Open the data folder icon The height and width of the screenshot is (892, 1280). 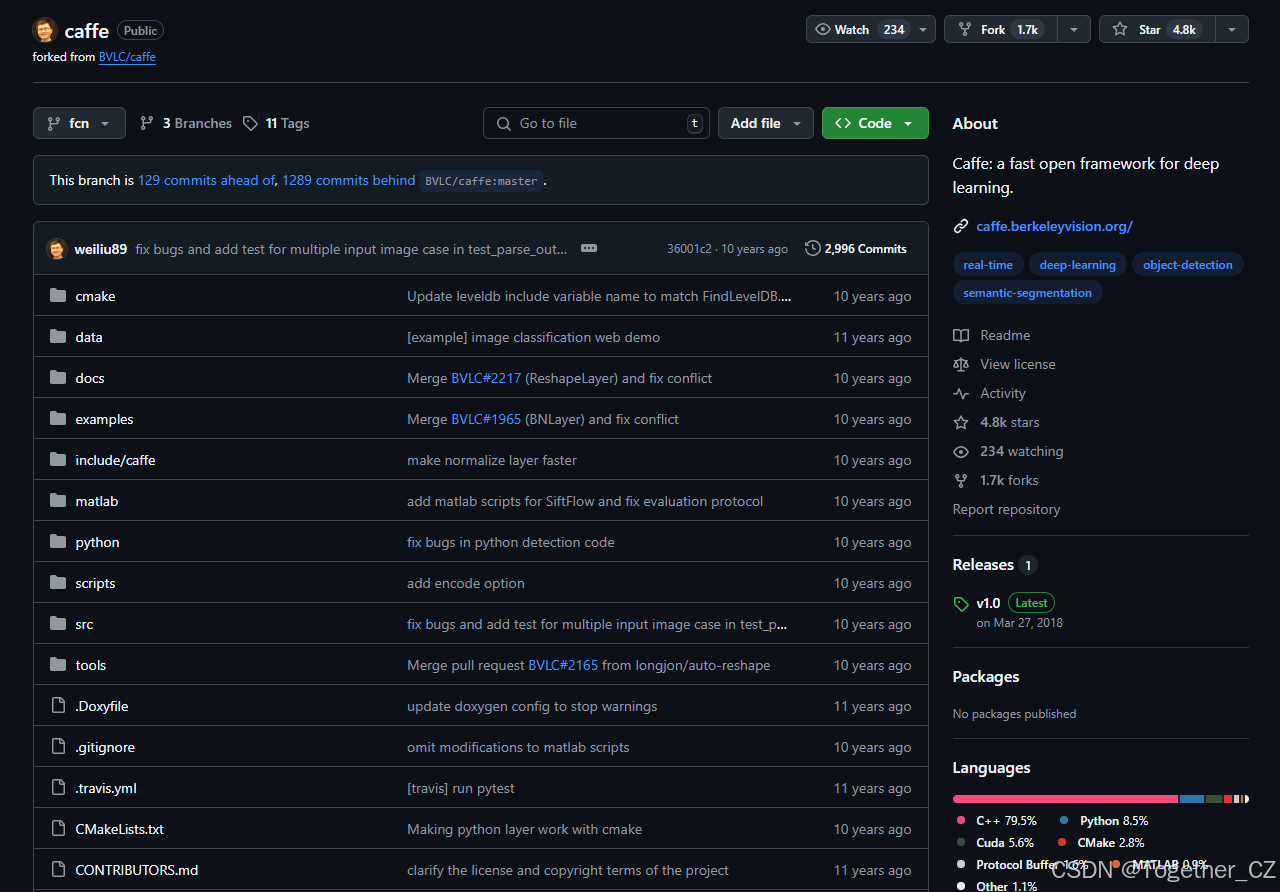(58, 337)
